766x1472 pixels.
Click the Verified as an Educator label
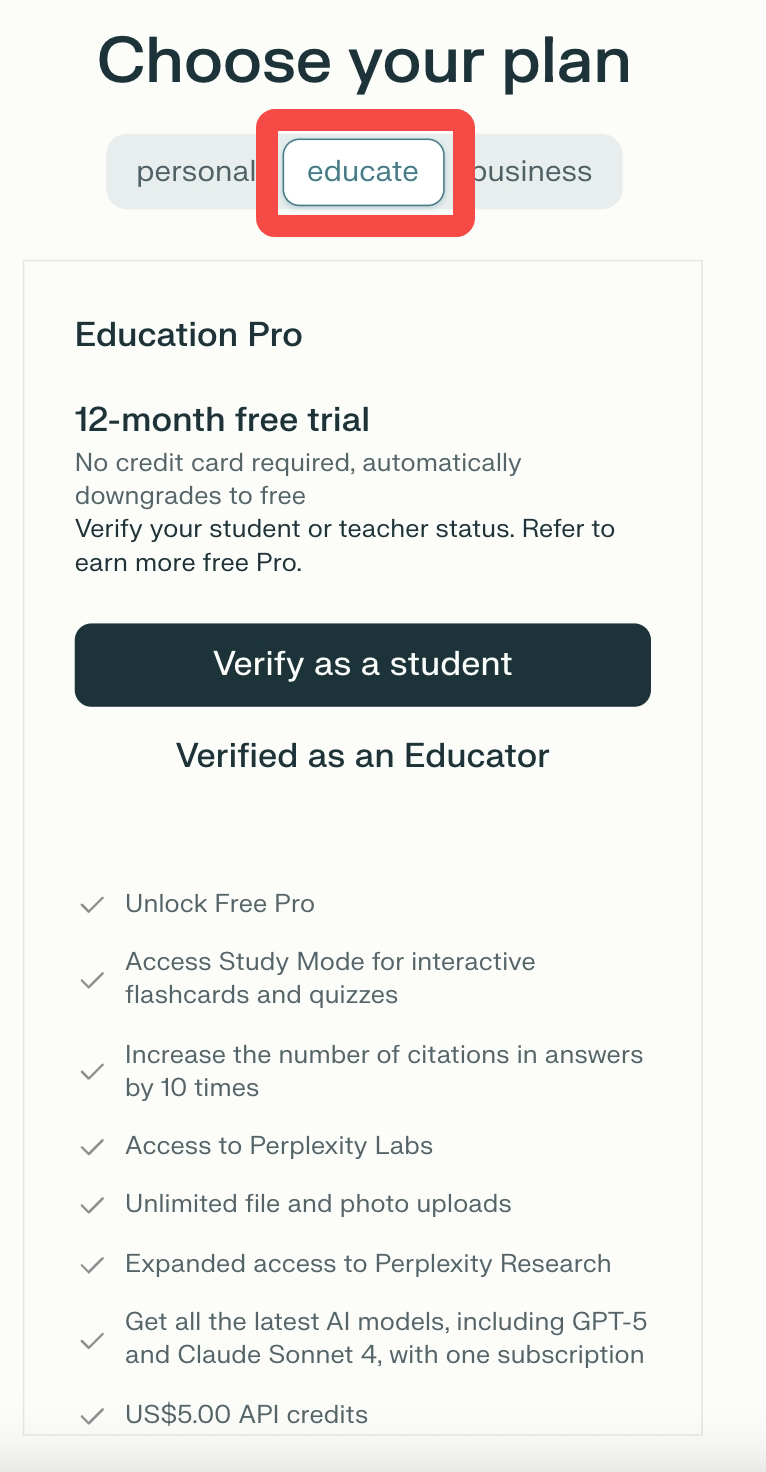pos(363,755)
